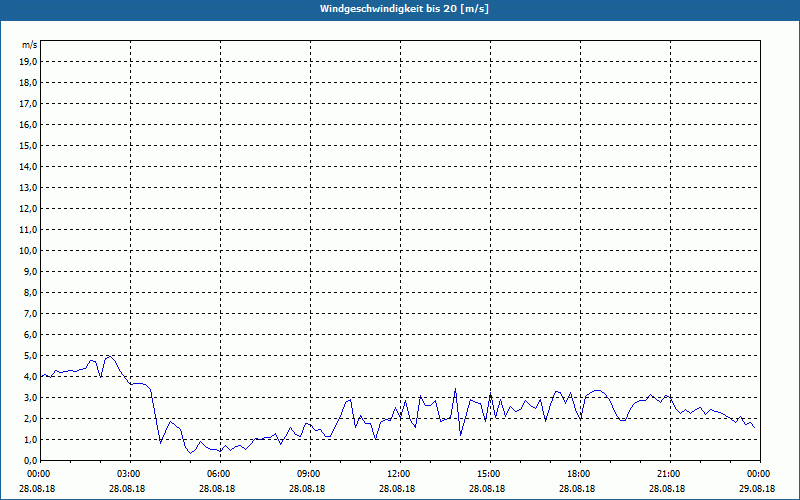This screenshot has width=800, height=500.
Task: Click the '12:00' time label
Action: tap(397, 474)
